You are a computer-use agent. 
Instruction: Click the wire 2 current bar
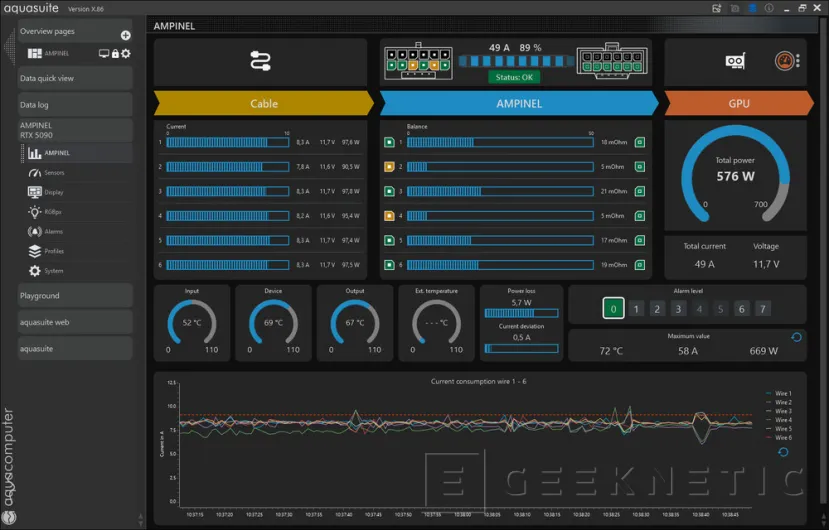point(227,167)
